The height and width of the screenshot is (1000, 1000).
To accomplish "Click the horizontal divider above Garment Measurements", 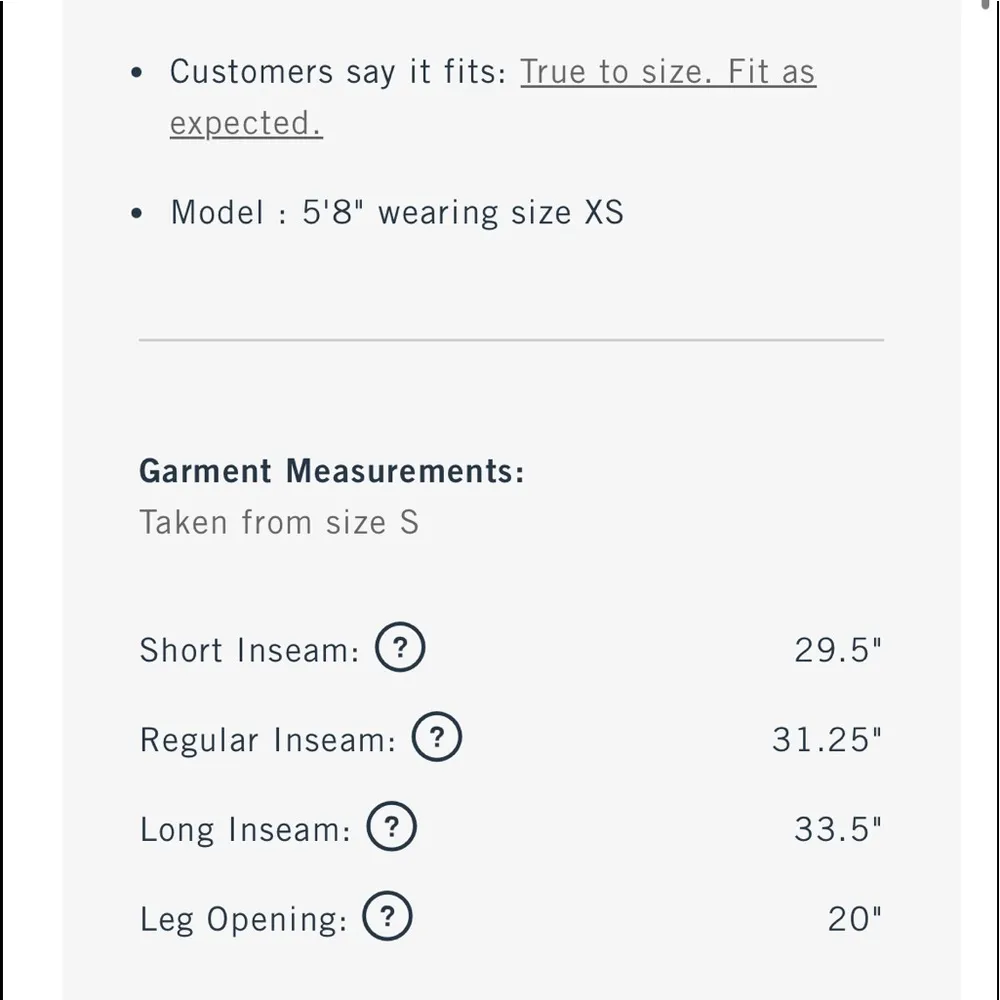I will click(x=511, y=340).
